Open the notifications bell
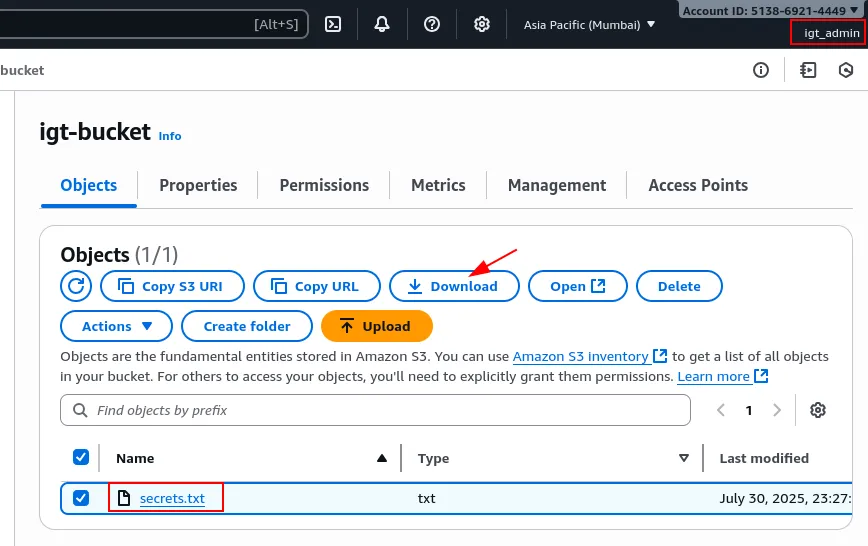 pyautogui.click(x=382, y=24)
